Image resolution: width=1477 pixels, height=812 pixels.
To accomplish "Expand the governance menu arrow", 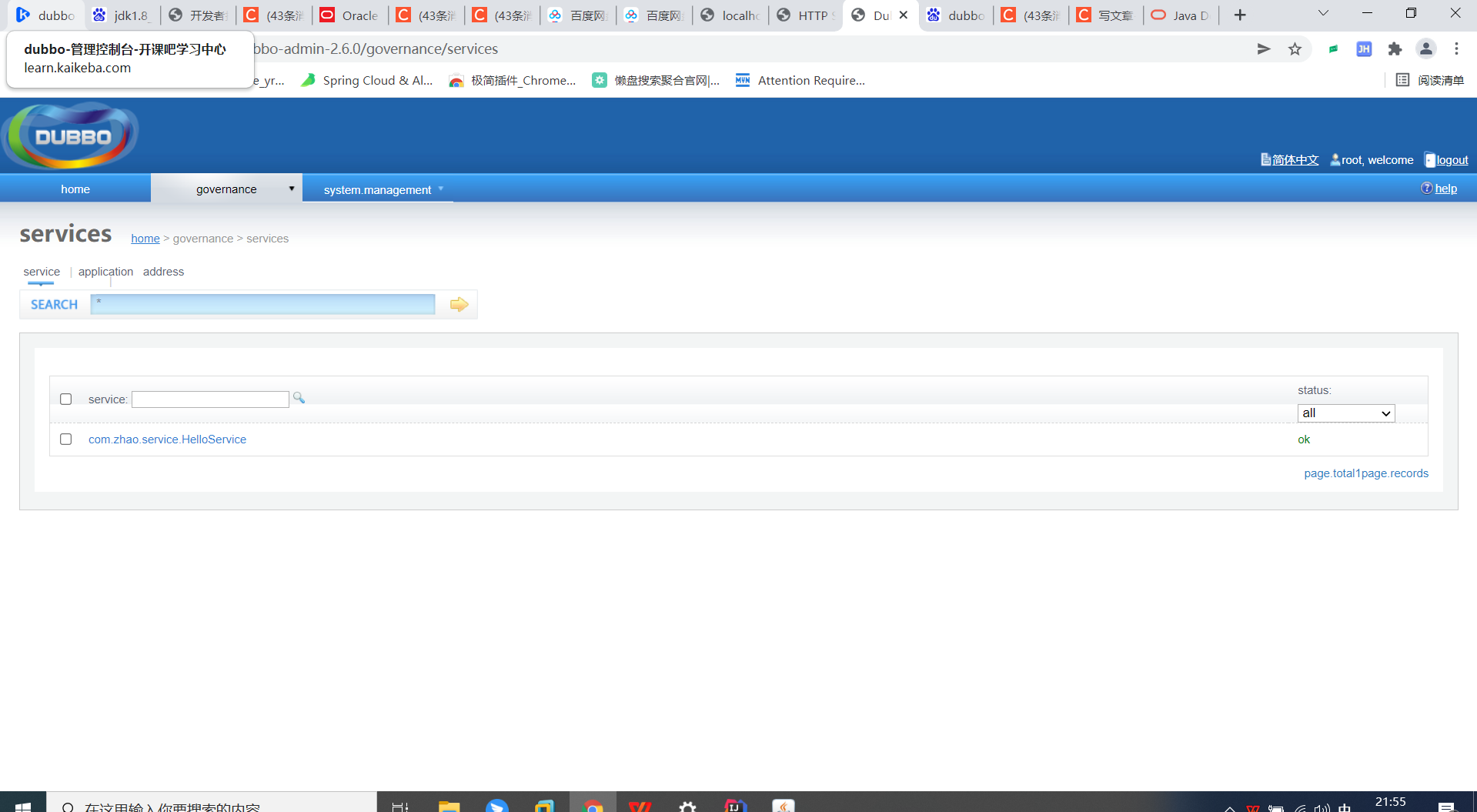I will tap(292, 189).
